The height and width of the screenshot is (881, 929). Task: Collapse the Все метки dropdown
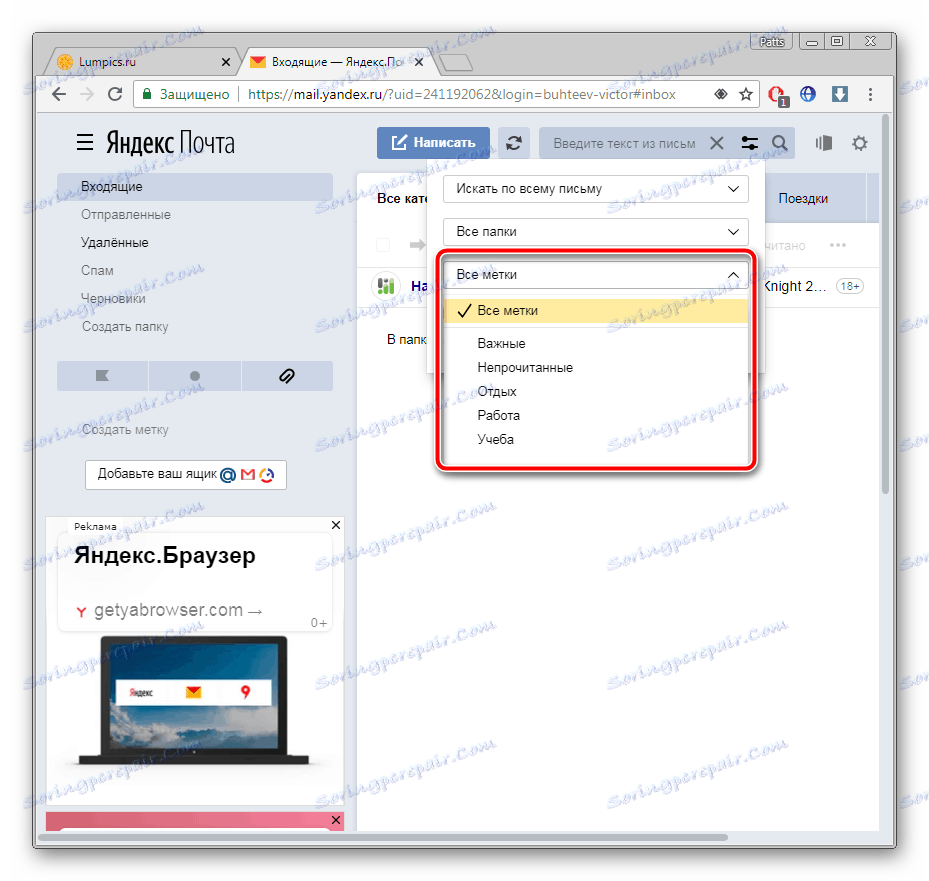click(595, 274)
